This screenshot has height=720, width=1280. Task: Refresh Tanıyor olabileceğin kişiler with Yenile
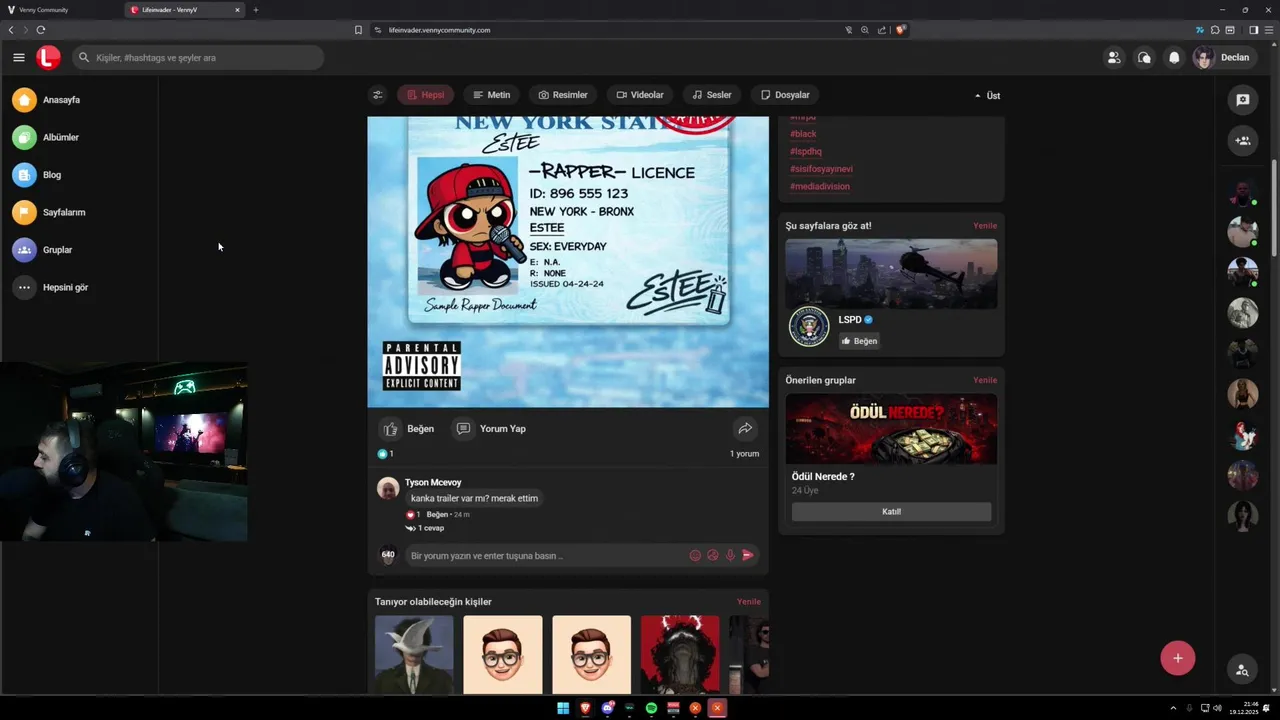tap(749, 602)
